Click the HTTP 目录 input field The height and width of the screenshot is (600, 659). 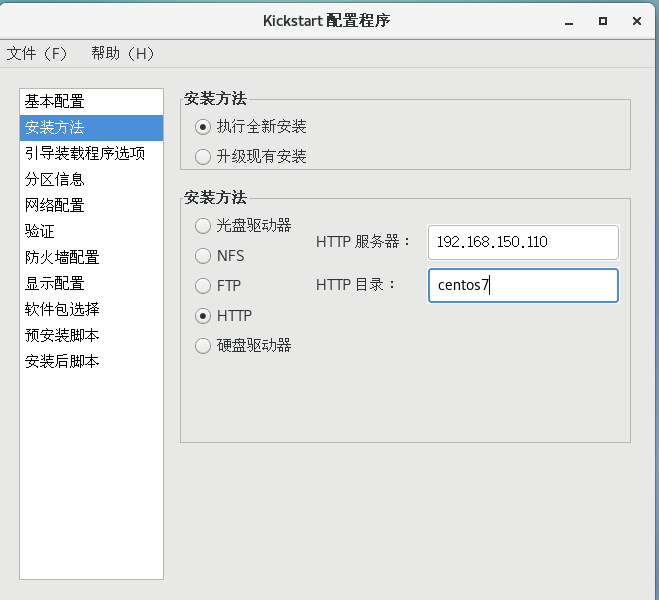(523, 286)
